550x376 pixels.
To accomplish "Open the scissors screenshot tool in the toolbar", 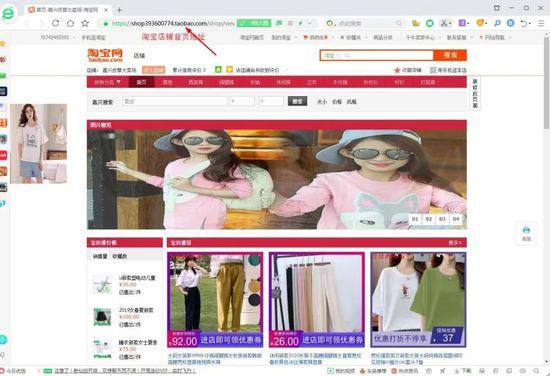I will 444,23.
